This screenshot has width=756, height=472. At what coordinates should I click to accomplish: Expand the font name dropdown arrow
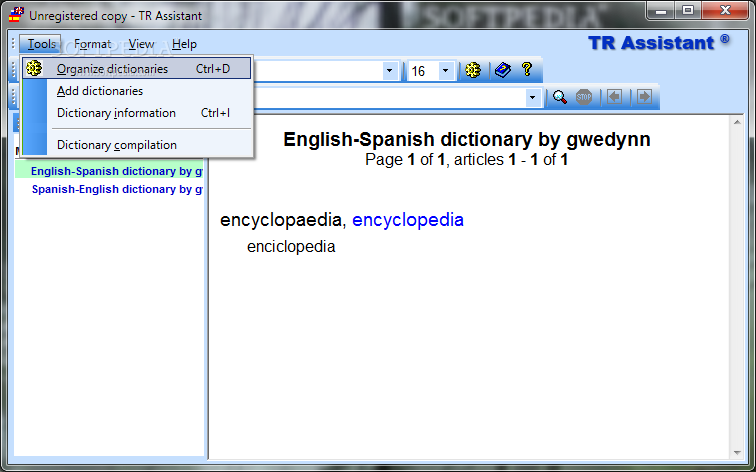(x=390, y=71)
